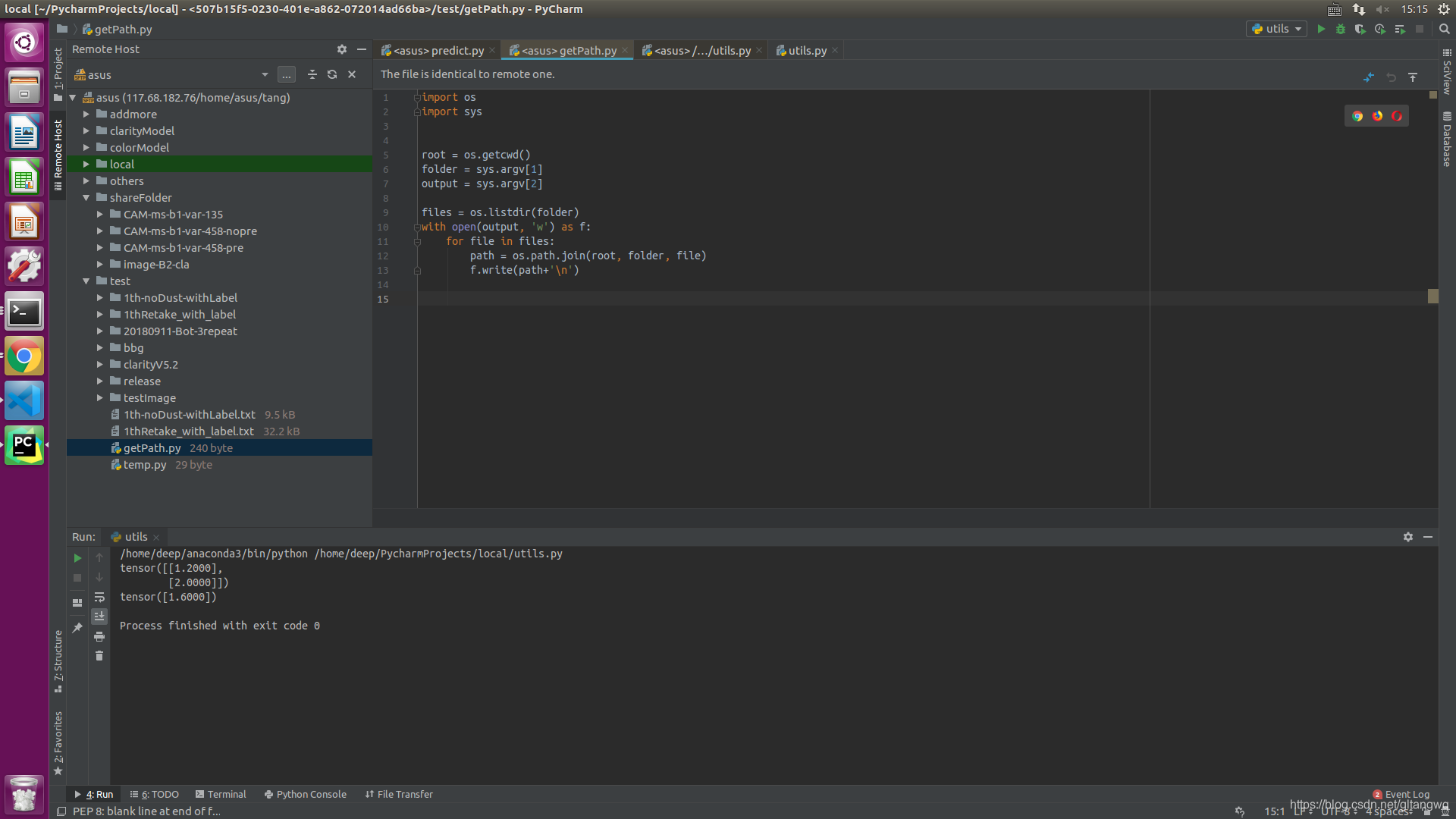Close the <asus> getPath.py tab
This screenshot has height=819, width=1456.
coord(625,51)
